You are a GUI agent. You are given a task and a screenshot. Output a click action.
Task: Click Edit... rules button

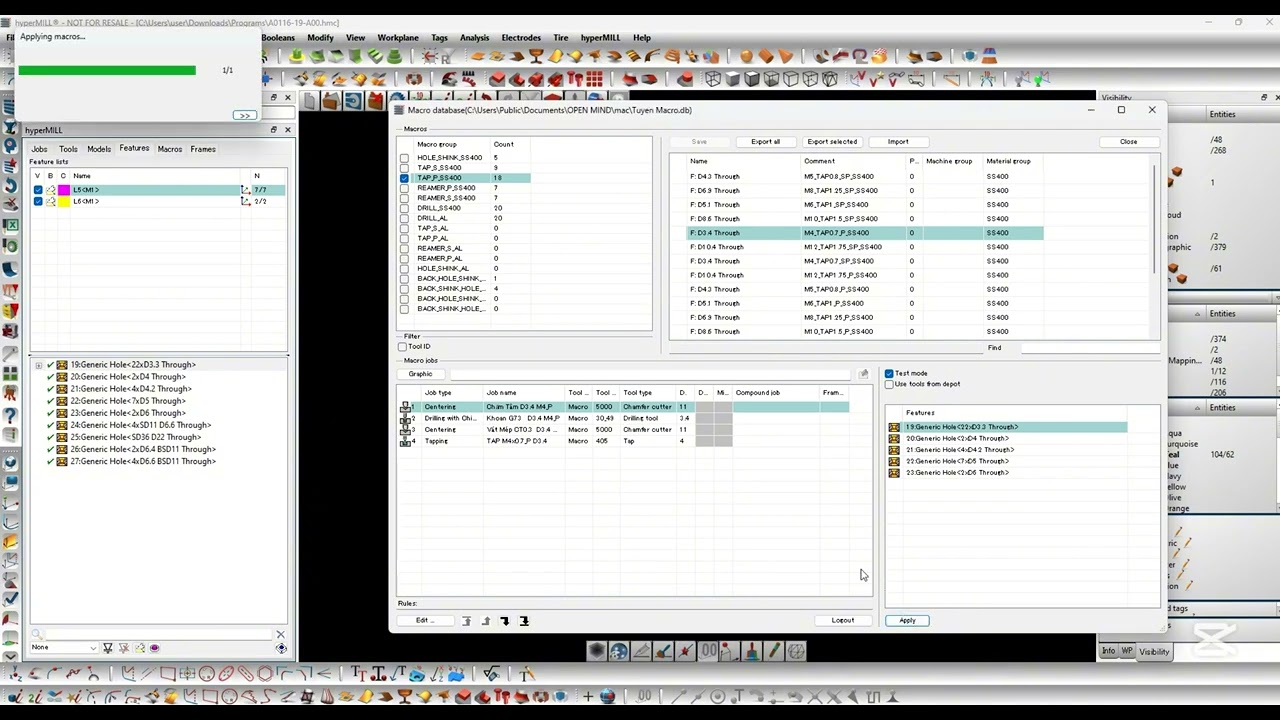click(423, 621)
